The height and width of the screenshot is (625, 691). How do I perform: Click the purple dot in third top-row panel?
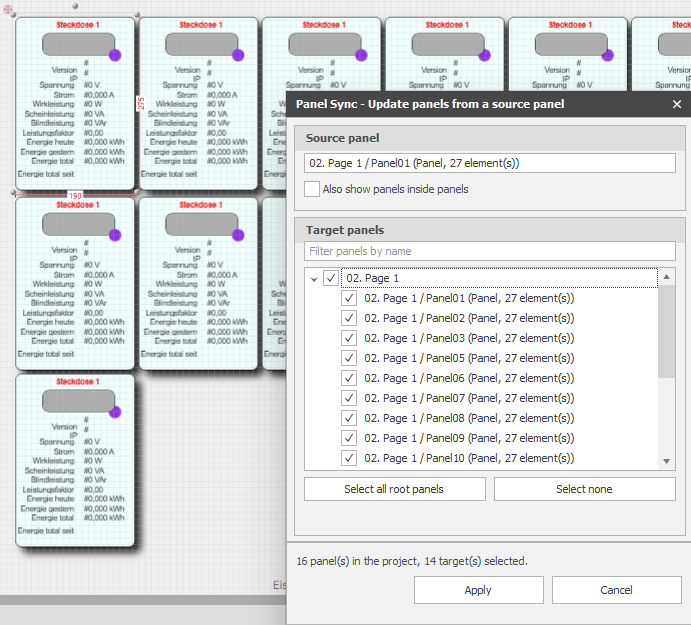361,55
